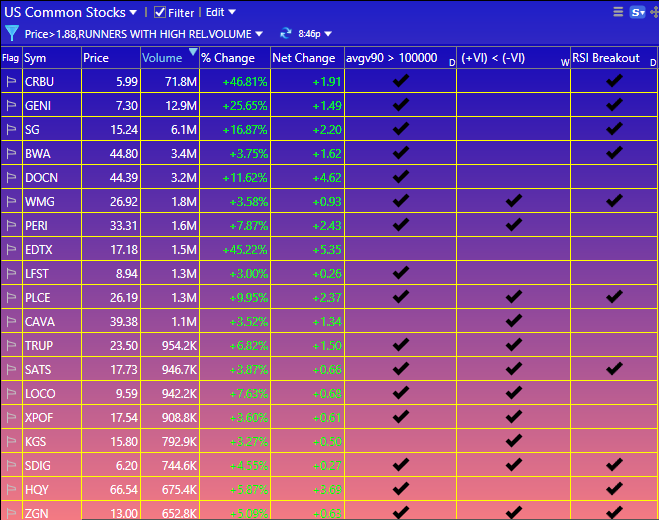Click the (+VI) < (-VI) column header

click(513, 58)
